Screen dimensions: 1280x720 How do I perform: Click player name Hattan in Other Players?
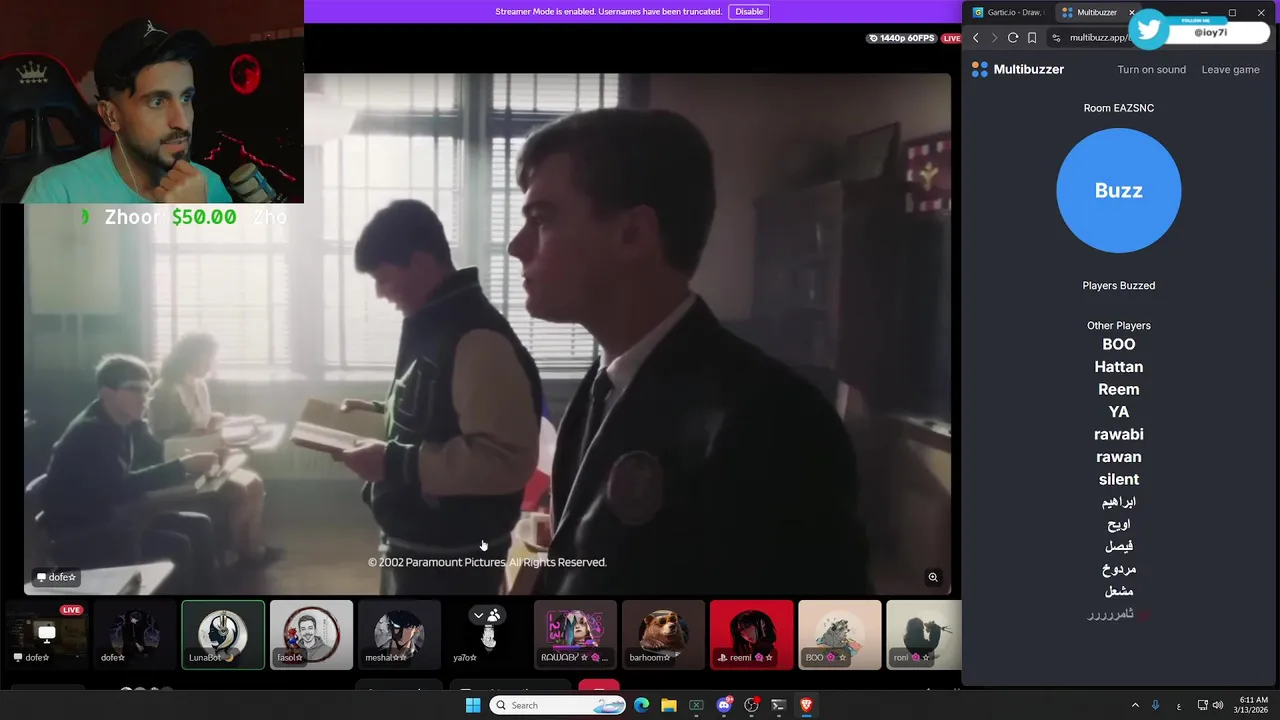1118,367
